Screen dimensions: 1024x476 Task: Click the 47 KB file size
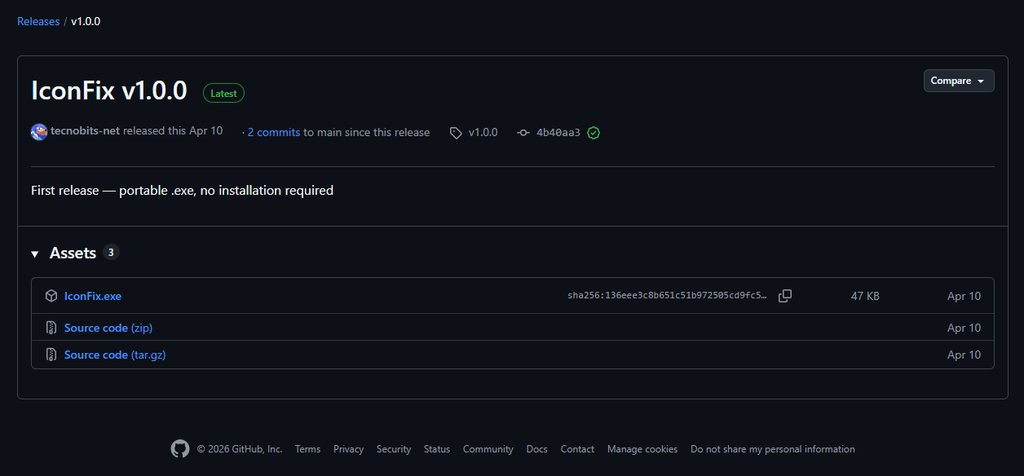[865, 296]
